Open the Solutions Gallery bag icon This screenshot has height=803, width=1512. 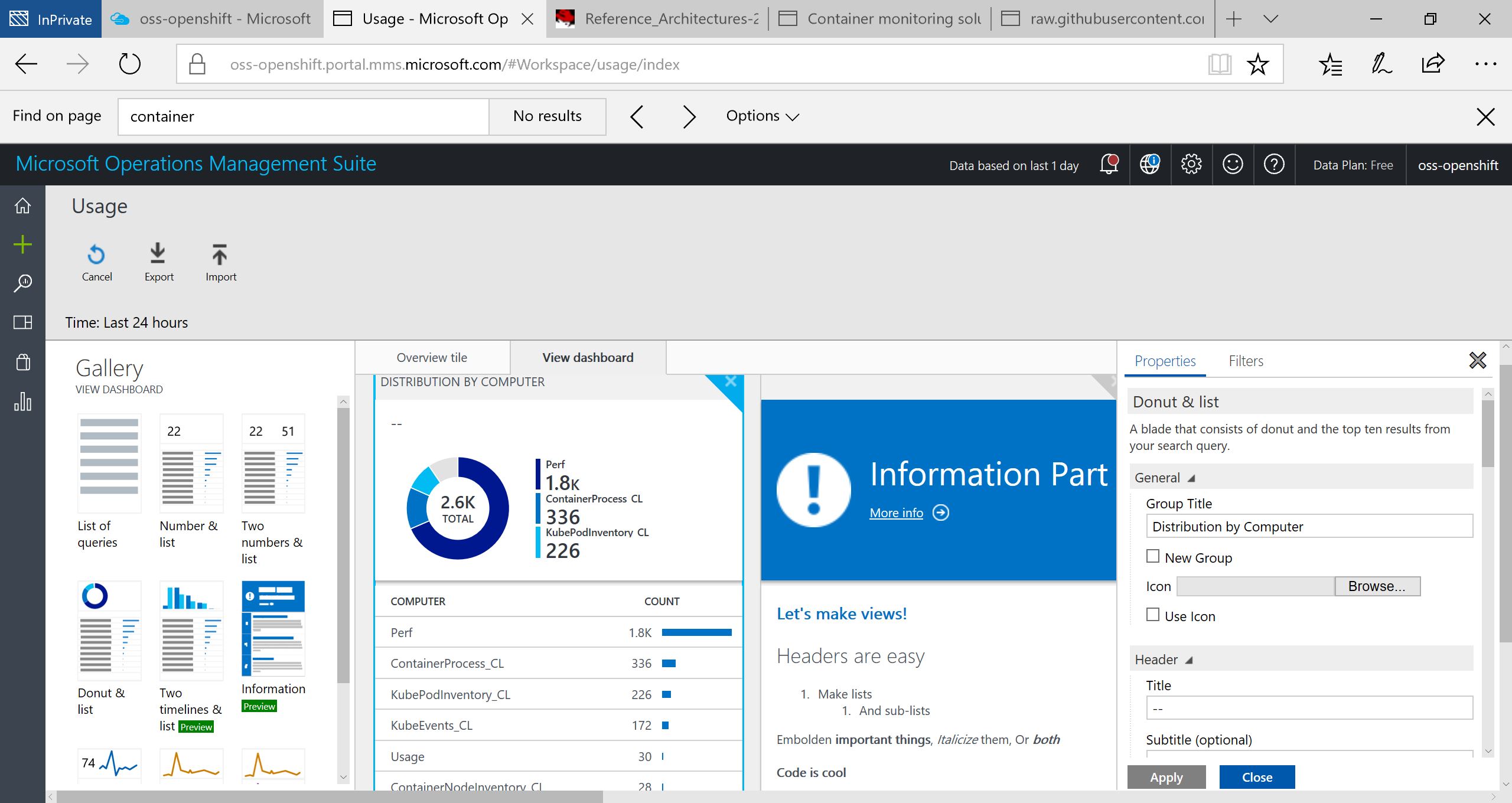[22, 362]
